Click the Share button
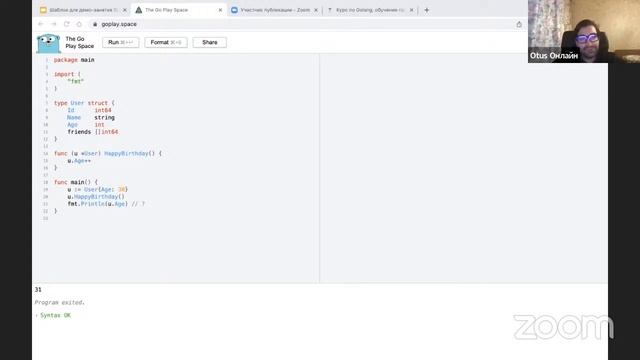640x360 pixels. (x=209, y=42)
